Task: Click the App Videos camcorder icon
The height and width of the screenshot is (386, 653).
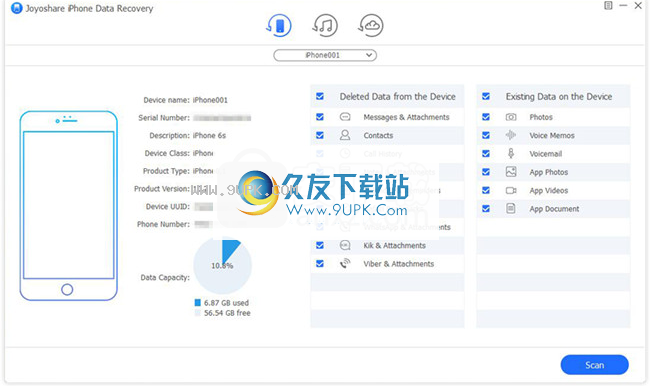Action: click(511, 190)
